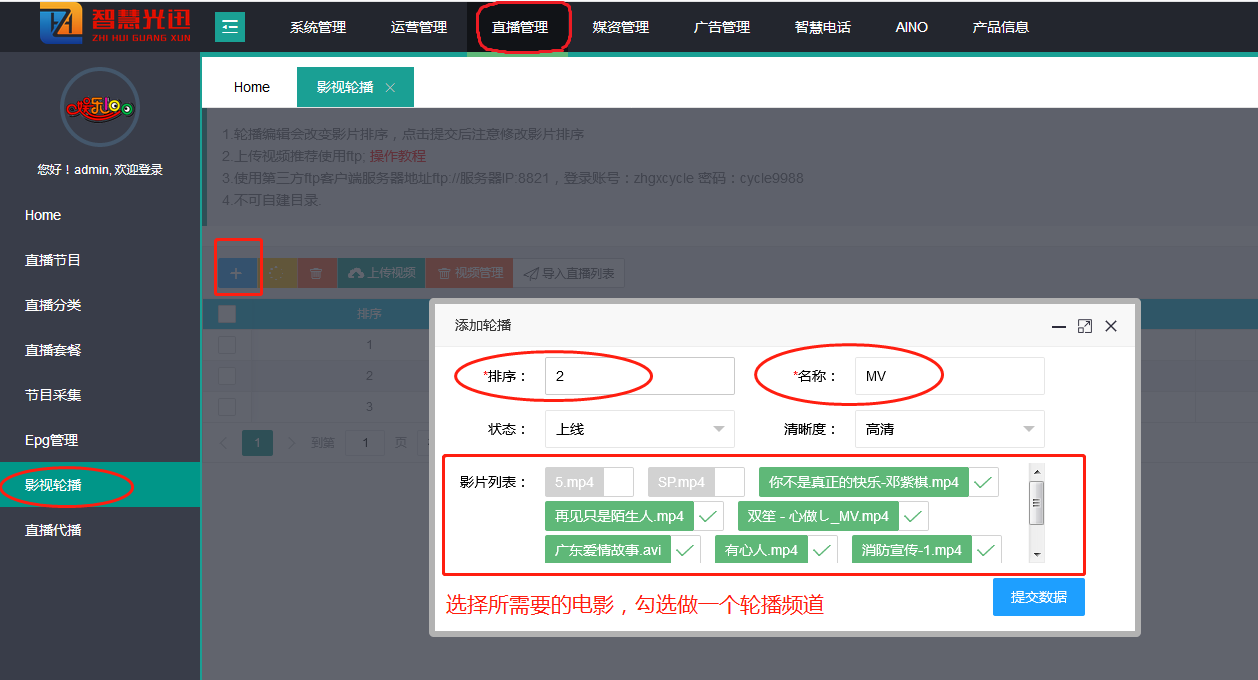
Task: Check the 5.mp4 movie checkbox
Action: (x=618, y=482)
